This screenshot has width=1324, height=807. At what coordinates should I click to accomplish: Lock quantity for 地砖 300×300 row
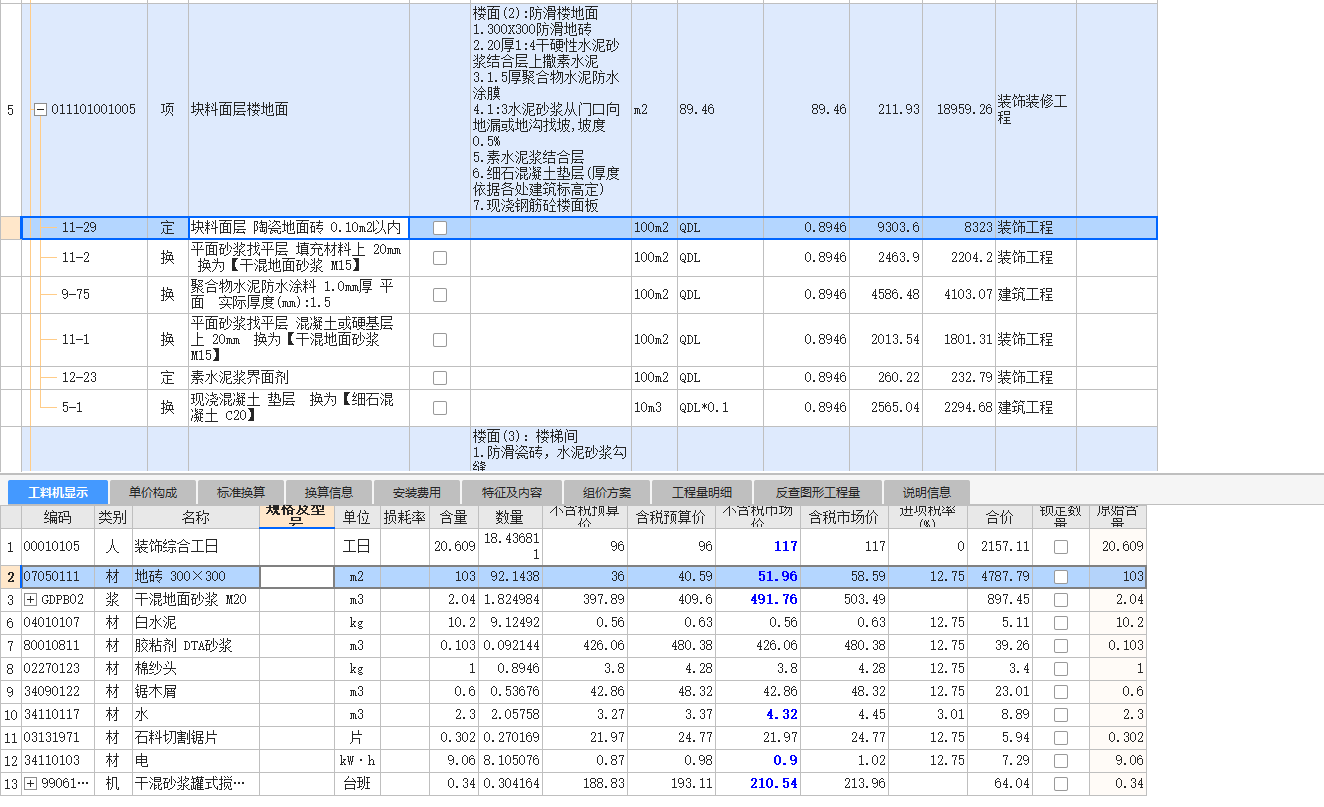(1061, 577)
